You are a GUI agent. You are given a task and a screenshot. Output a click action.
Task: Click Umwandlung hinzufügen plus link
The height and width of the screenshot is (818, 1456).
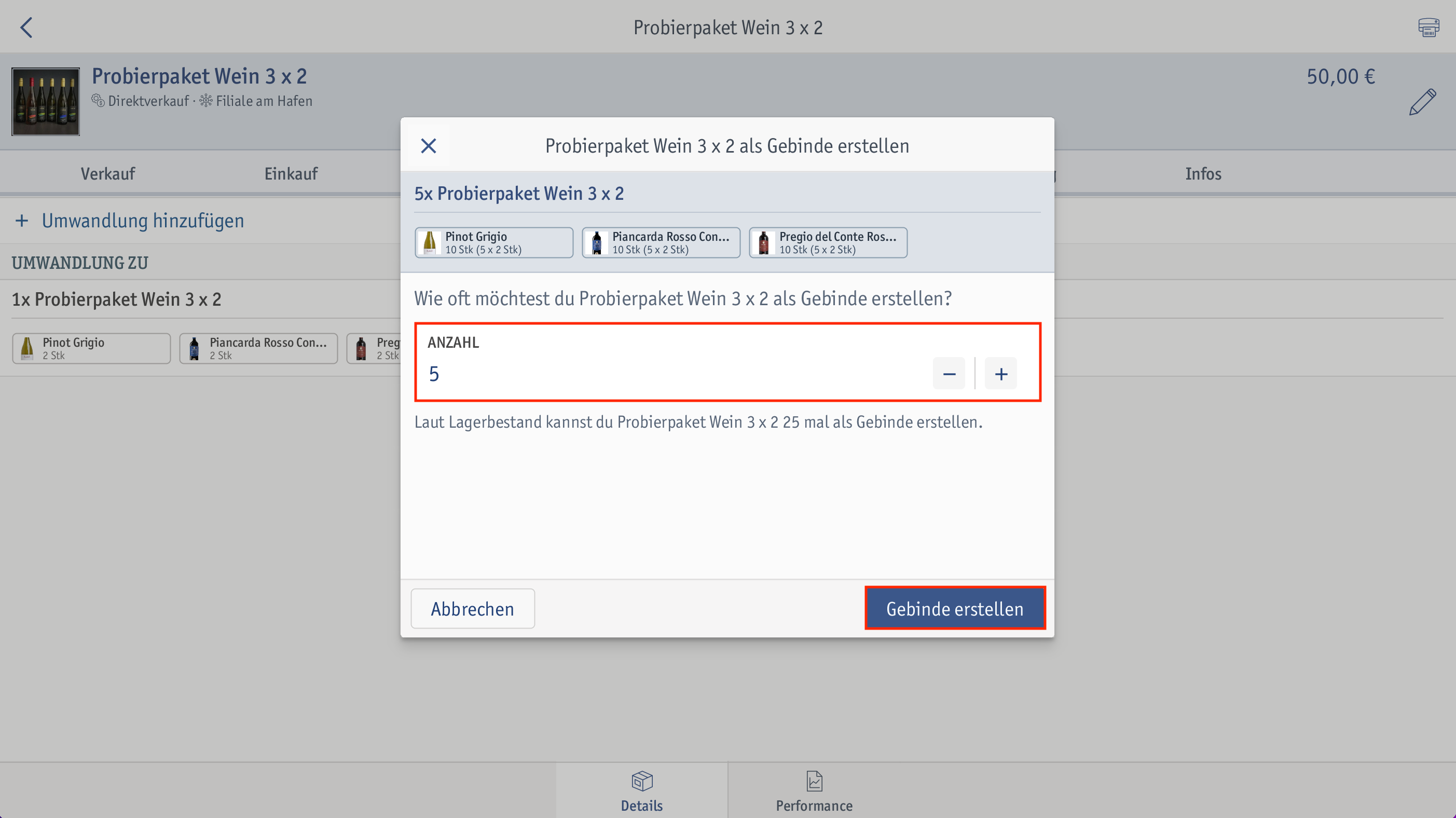coord(130,221)
